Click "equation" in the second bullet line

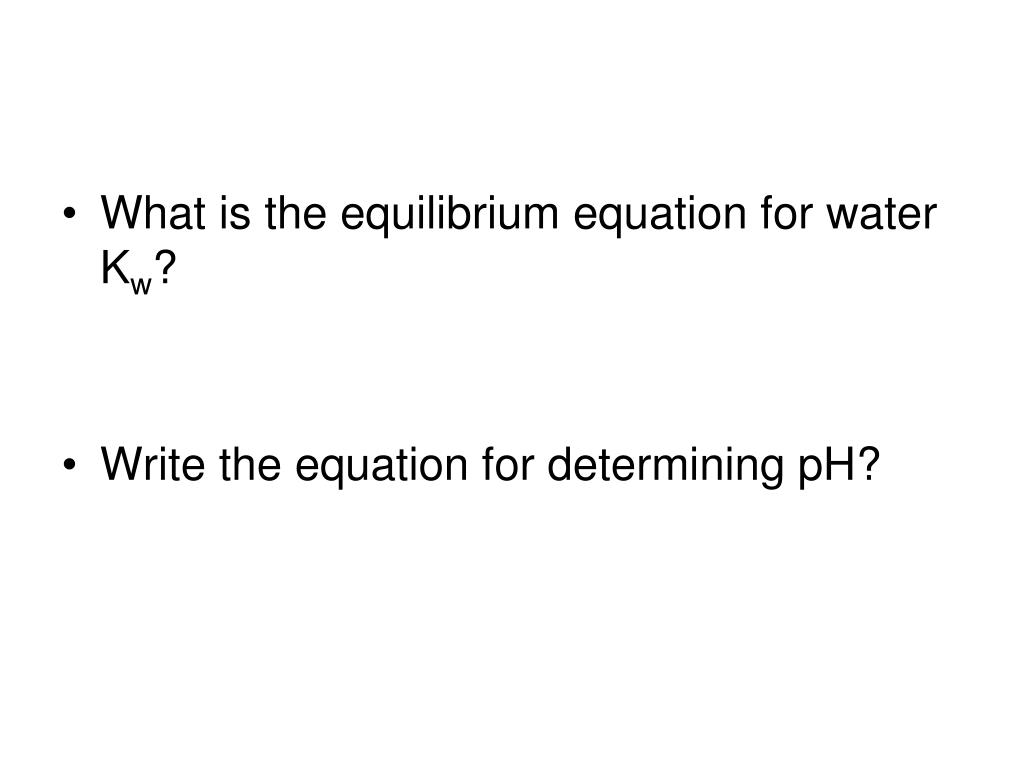[381, 468]
